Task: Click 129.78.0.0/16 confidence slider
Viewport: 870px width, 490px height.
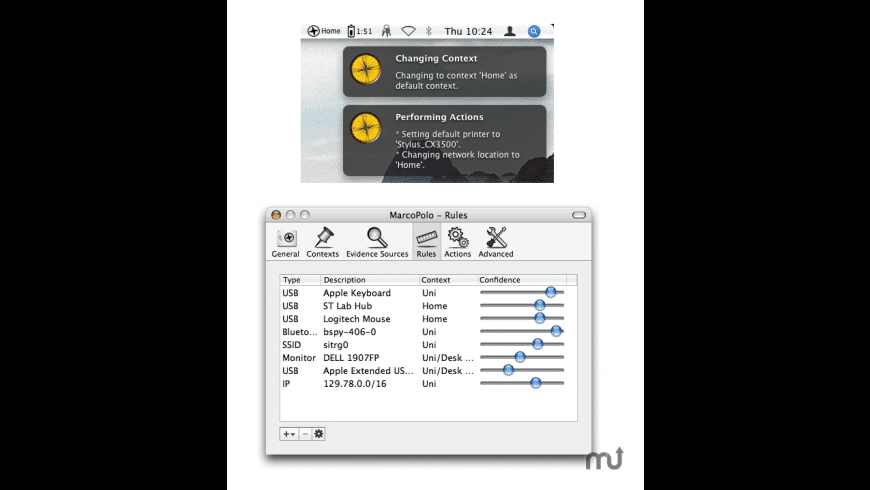Action: tap(535, 383)
